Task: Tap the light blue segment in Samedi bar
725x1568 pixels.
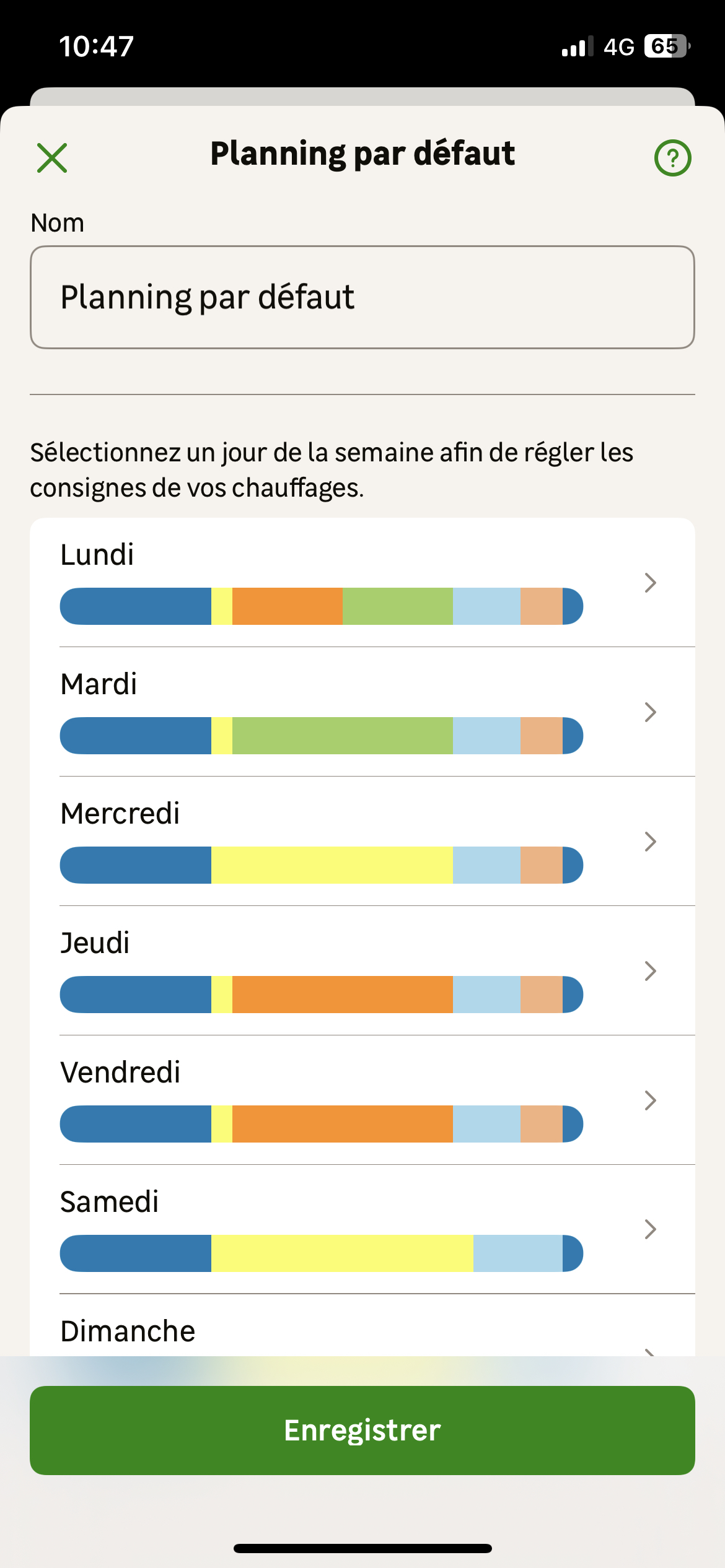Action: (517, 1253)
